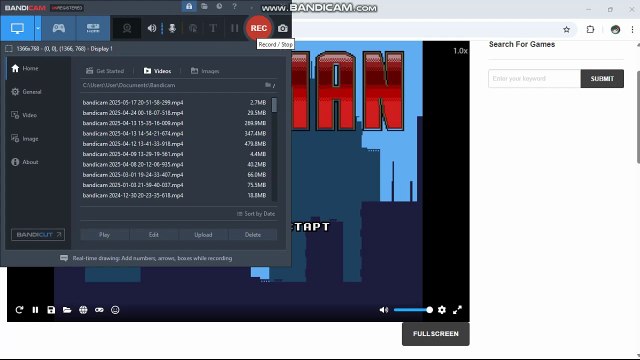This screenshot has height=360, width=640.
Task: Open Bandicam help question mark
Action: click(x=234, y=6)
